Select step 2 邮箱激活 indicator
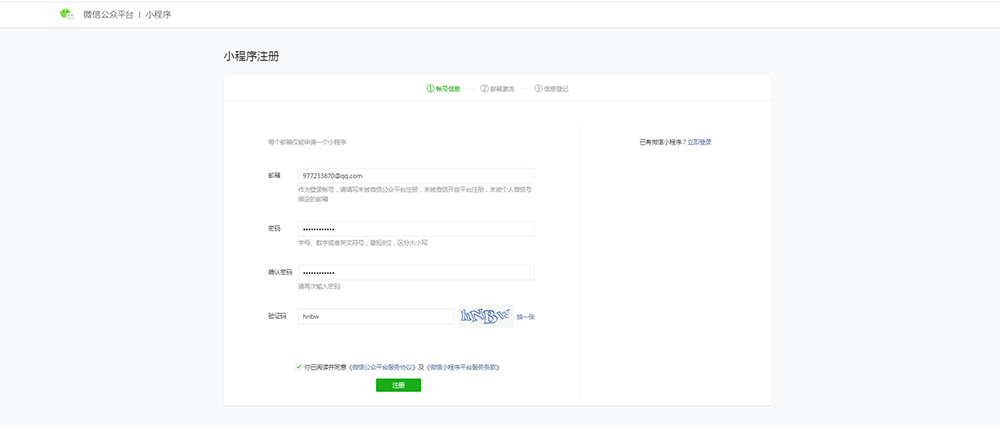Viewport: 1000px width, 425px height. pyautogui.click(x=497, y=89)
